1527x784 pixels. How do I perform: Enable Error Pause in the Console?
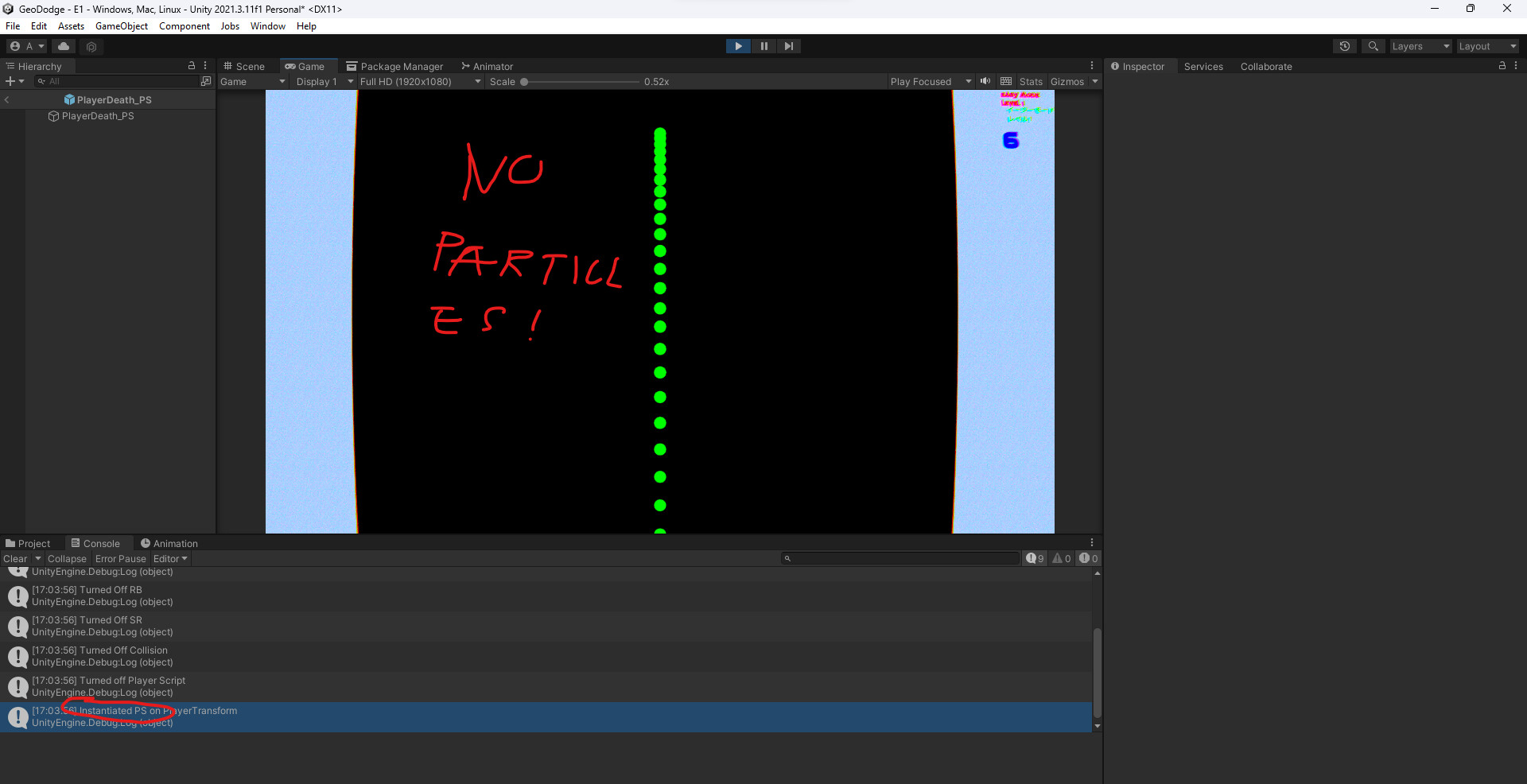[120, 558]
